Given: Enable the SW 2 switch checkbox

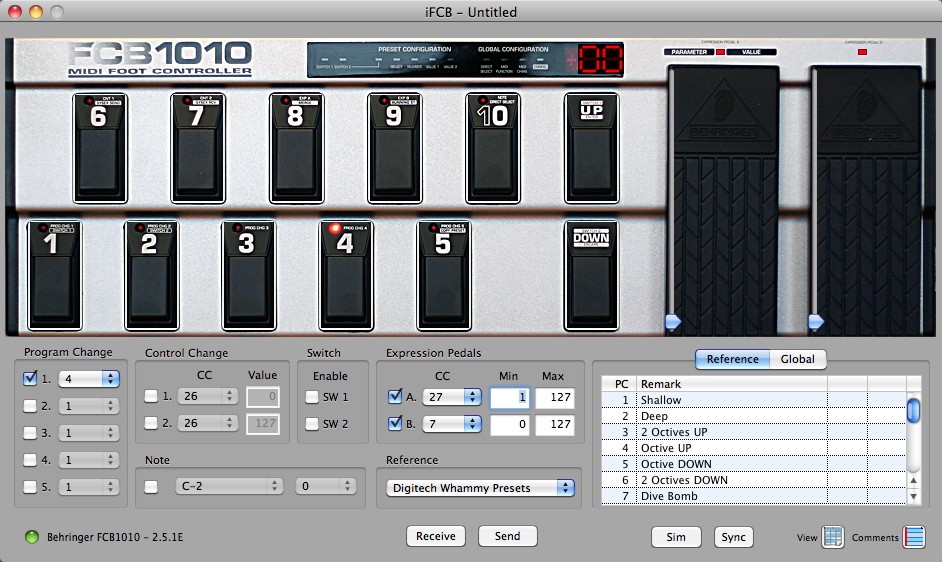Looking at the screenshot, I should click(x=312, y=424).
